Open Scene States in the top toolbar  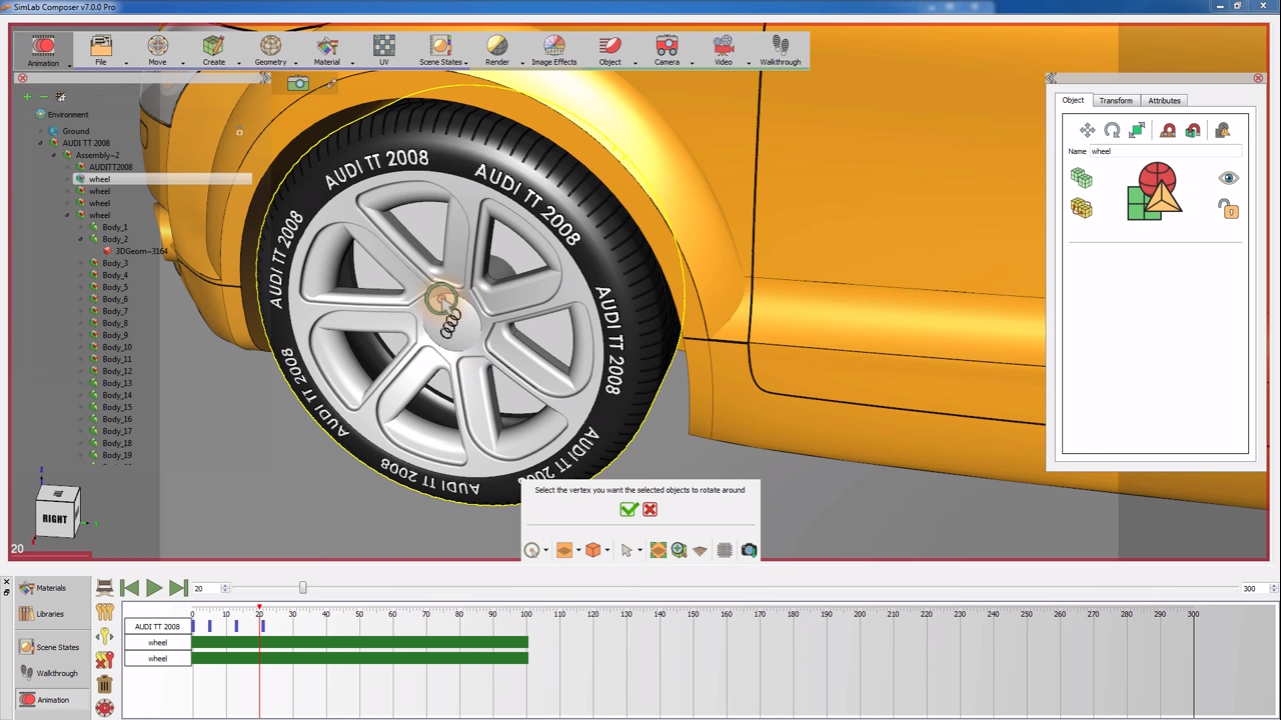440,50
